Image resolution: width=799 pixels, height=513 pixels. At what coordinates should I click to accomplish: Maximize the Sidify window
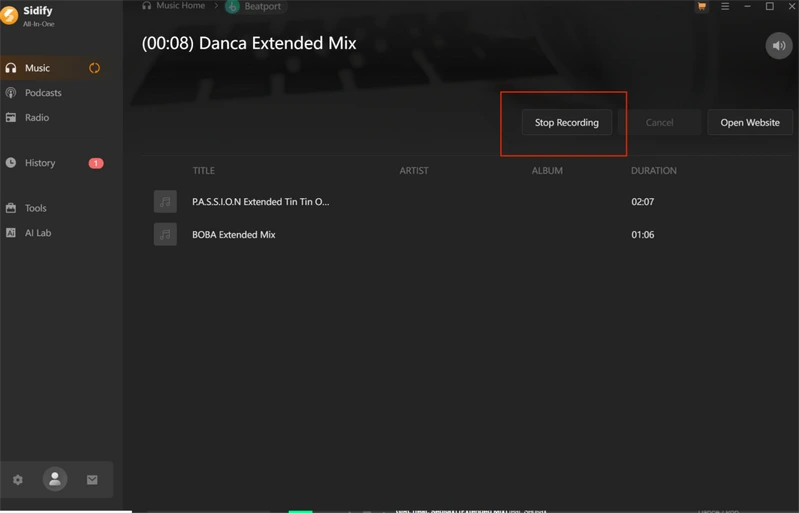[x=770, y=6]
